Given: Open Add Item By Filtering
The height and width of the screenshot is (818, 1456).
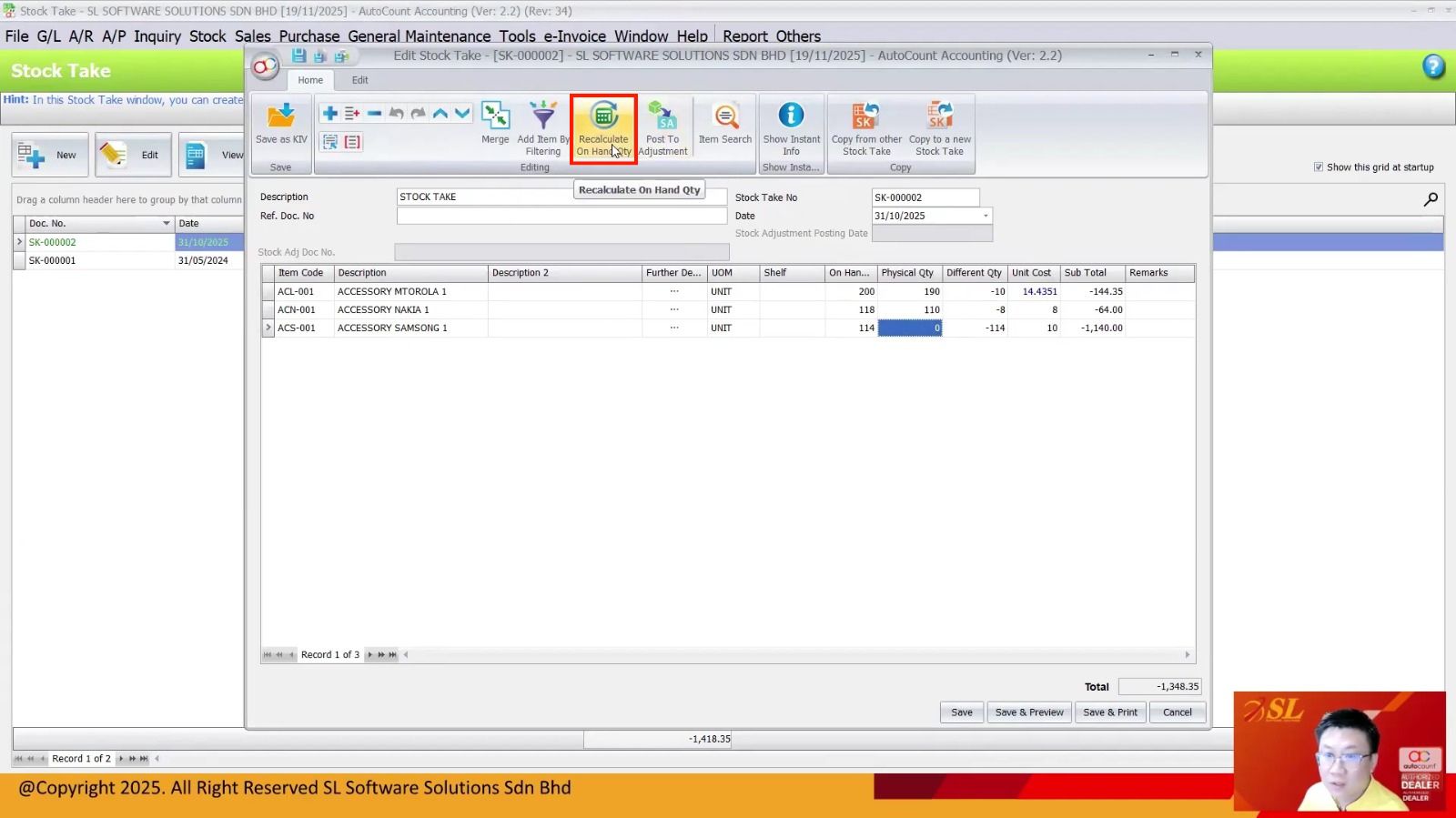Looking at the screenshot, I should click(x=543, y=128).
